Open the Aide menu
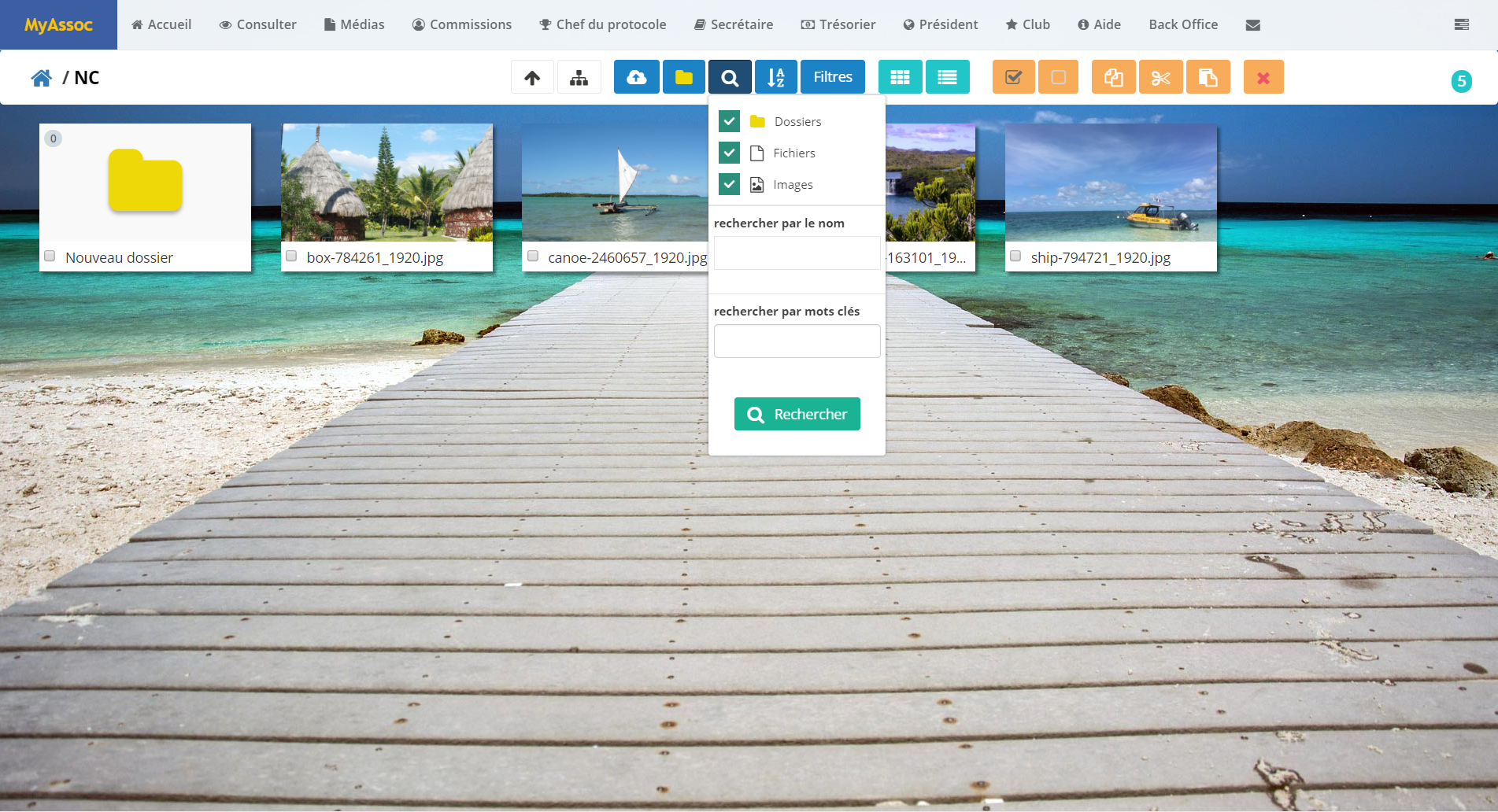Screen dimensions: 1498x812 click(1100, 24)
